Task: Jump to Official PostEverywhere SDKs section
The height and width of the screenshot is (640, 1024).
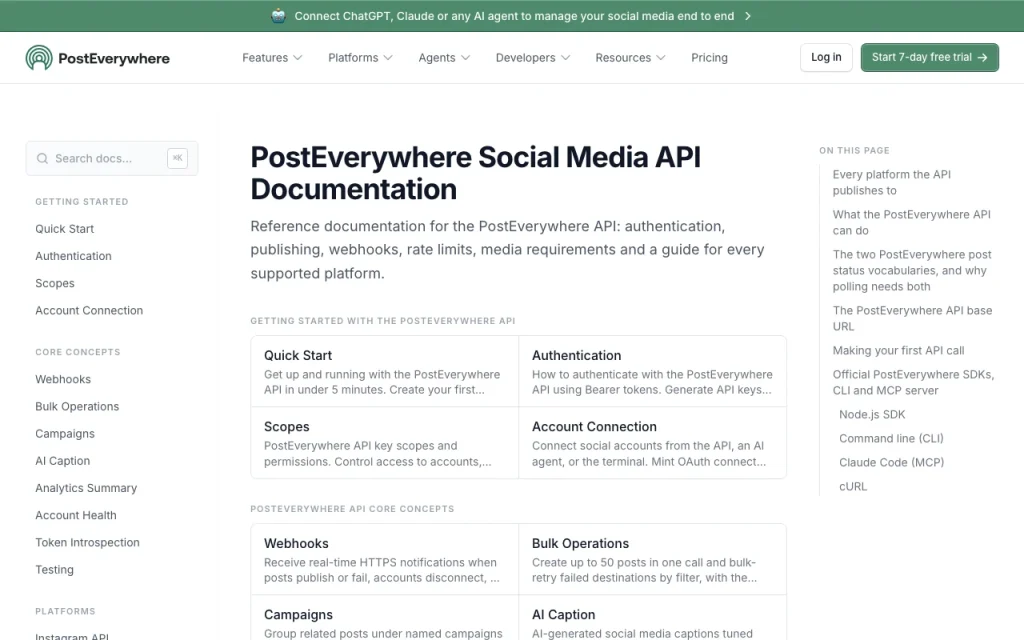Action: coord(913,382)
